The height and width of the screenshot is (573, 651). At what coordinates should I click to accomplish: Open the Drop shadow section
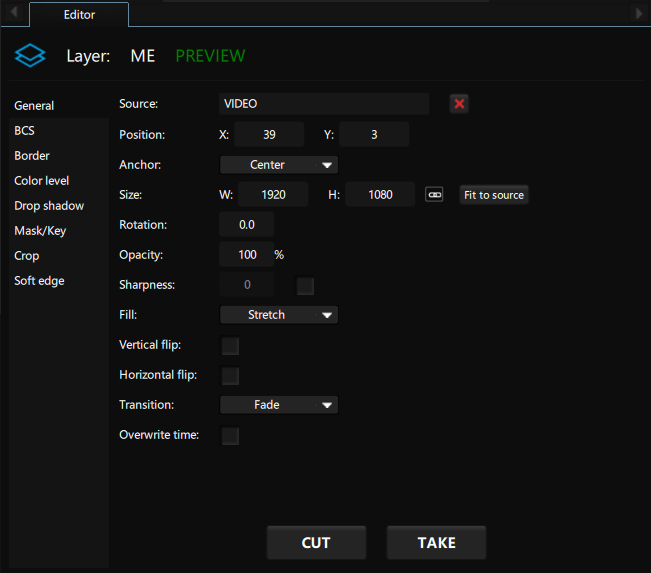point(59,206)
